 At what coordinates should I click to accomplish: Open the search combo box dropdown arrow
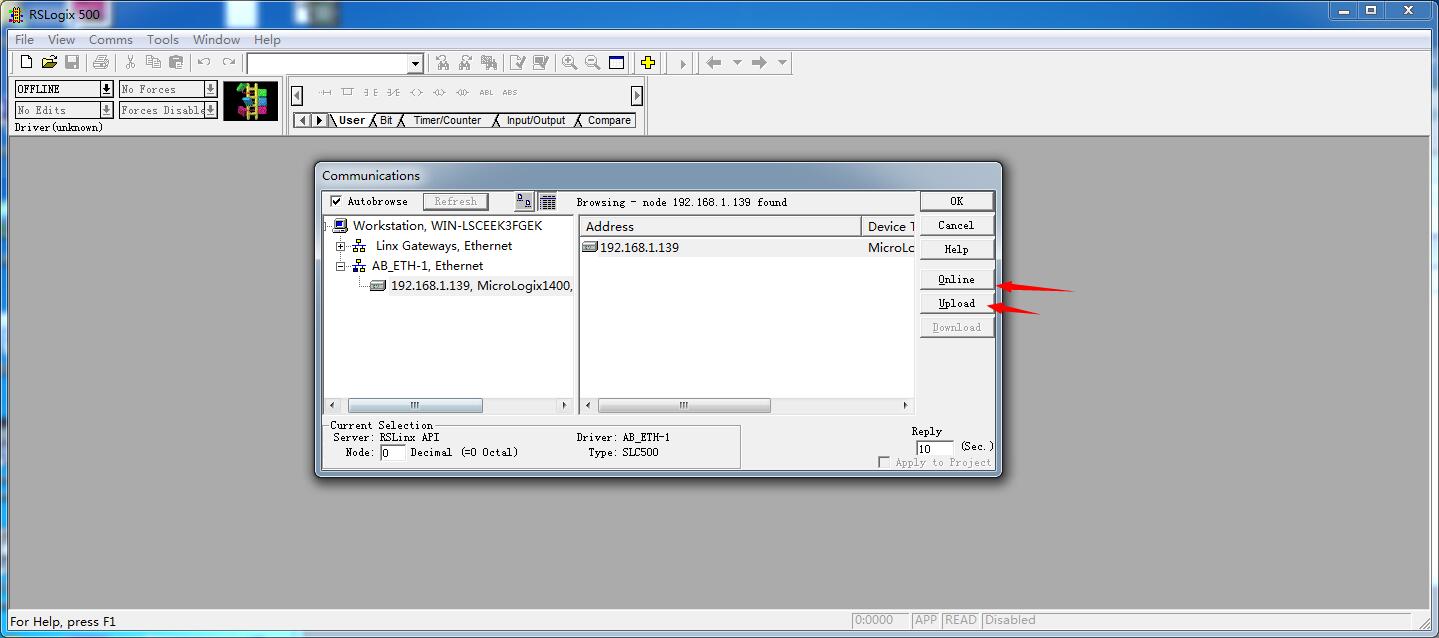(x=416, y=63)
